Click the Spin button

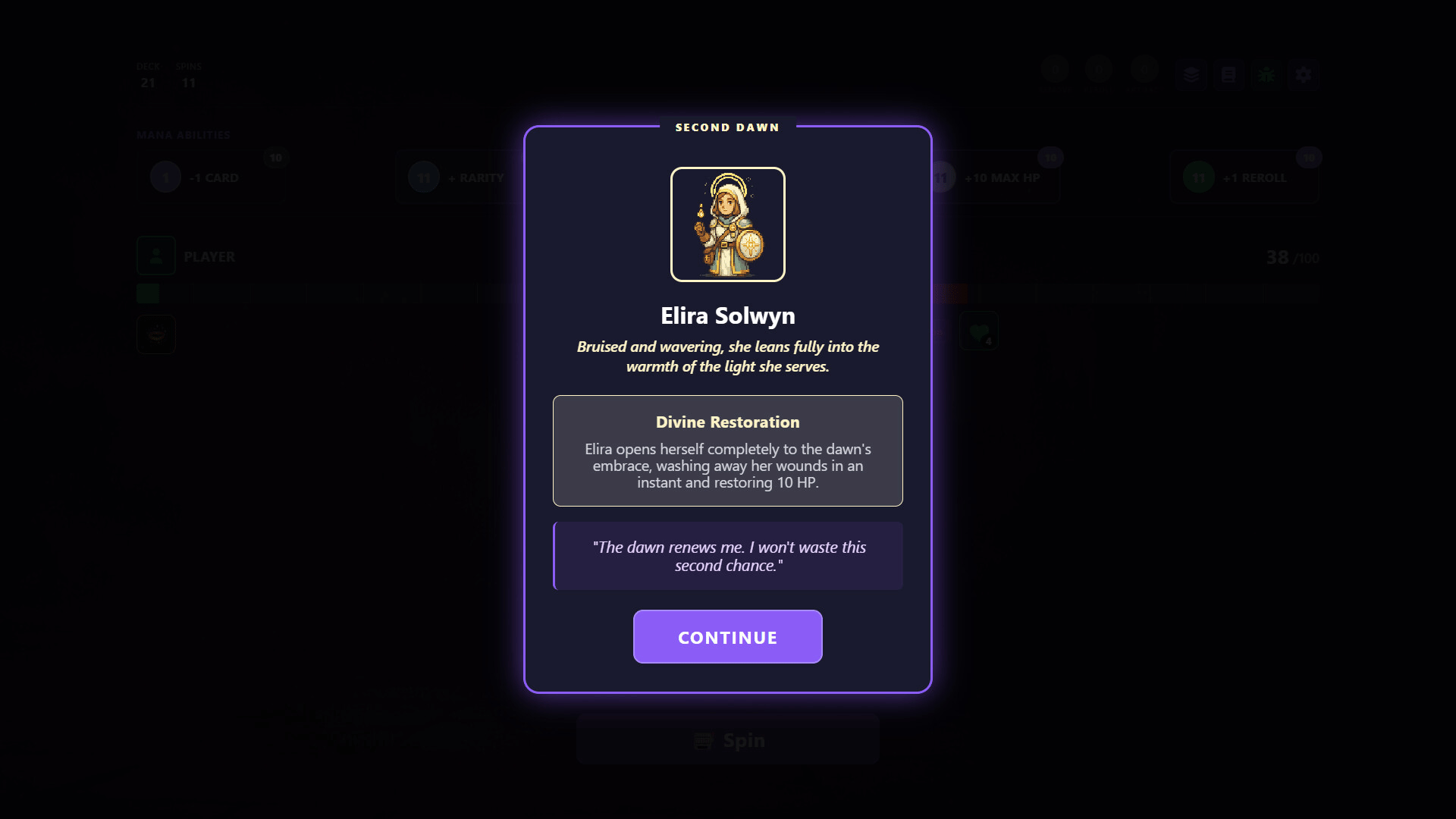click(727, 739)
